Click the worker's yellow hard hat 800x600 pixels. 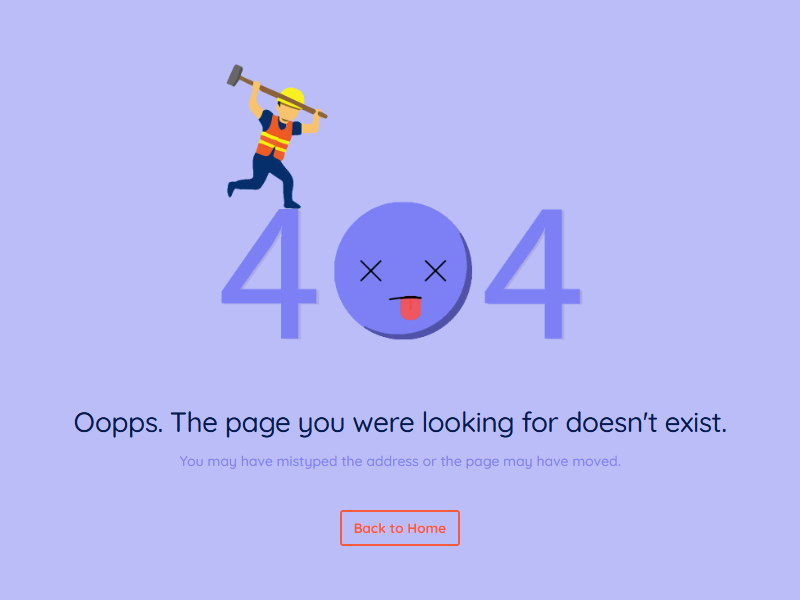tap(292, 98)
